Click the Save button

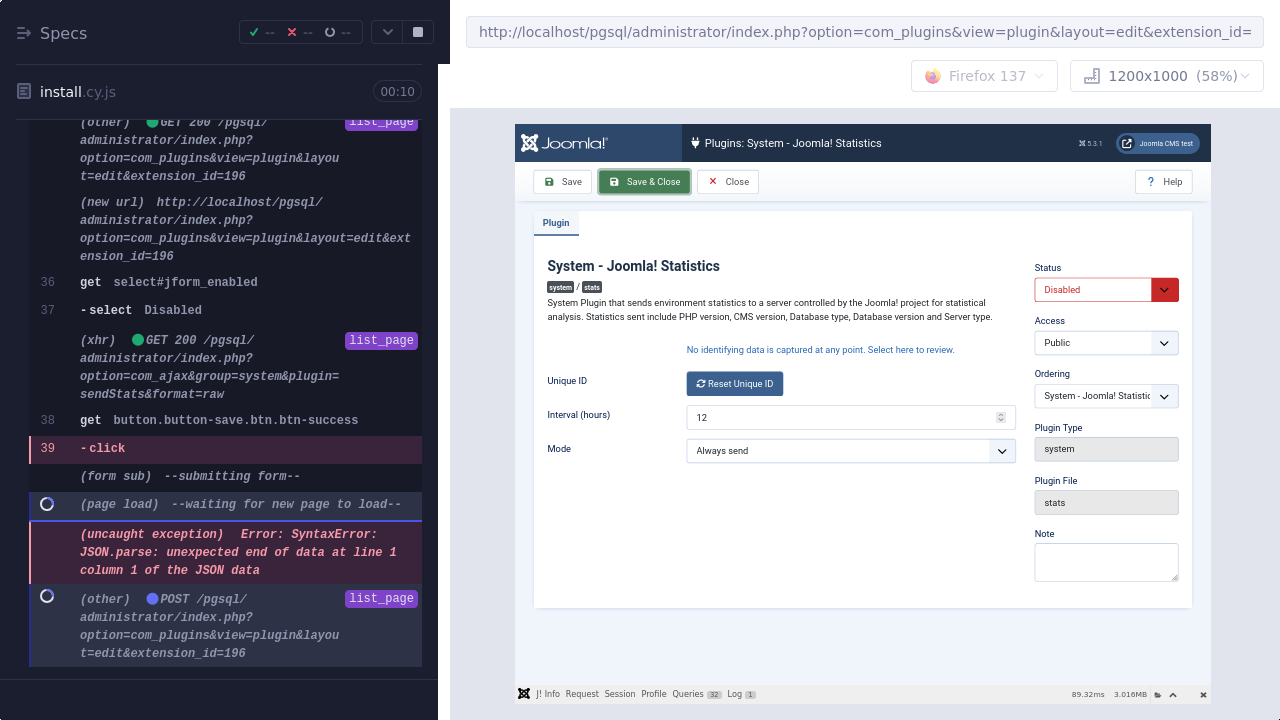562,182
